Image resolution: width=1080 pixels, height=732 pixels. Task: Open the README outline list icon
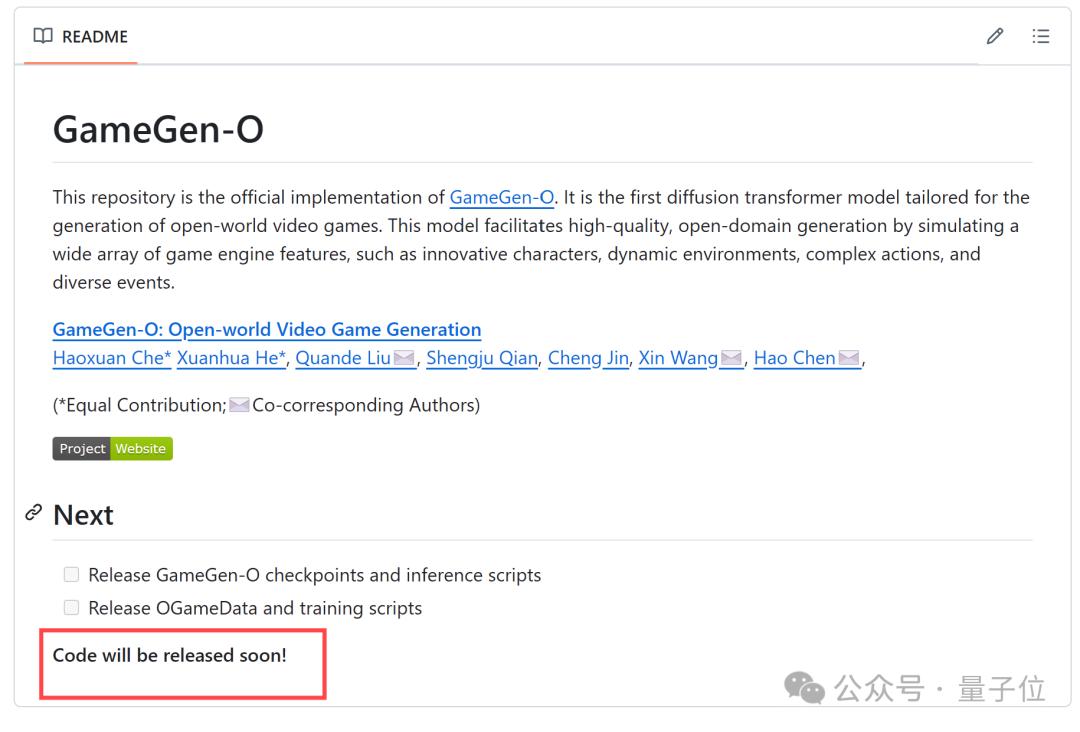[1041, 37]
